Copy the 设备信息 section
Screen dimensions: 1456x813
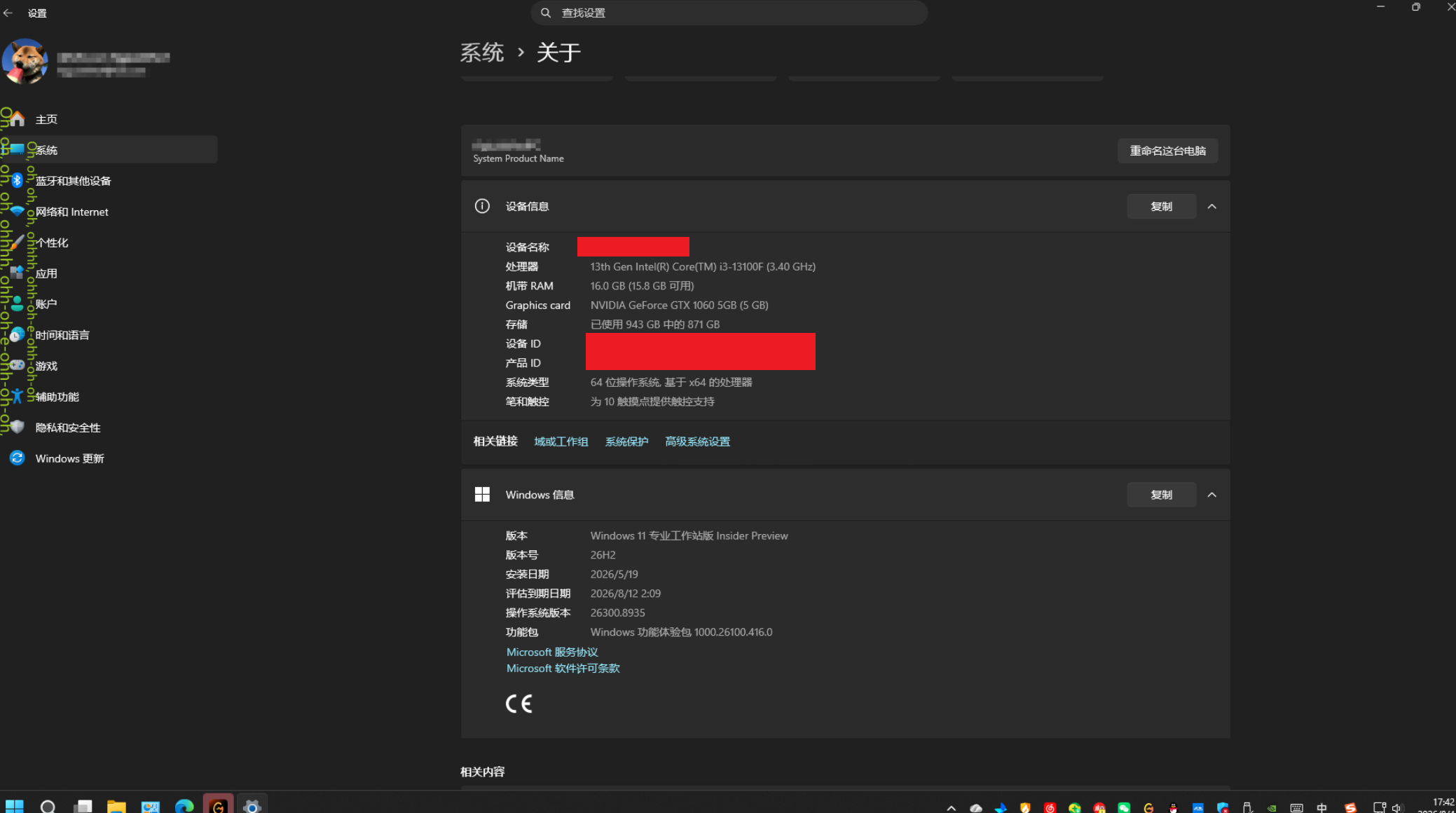[x=1161, y=207]
